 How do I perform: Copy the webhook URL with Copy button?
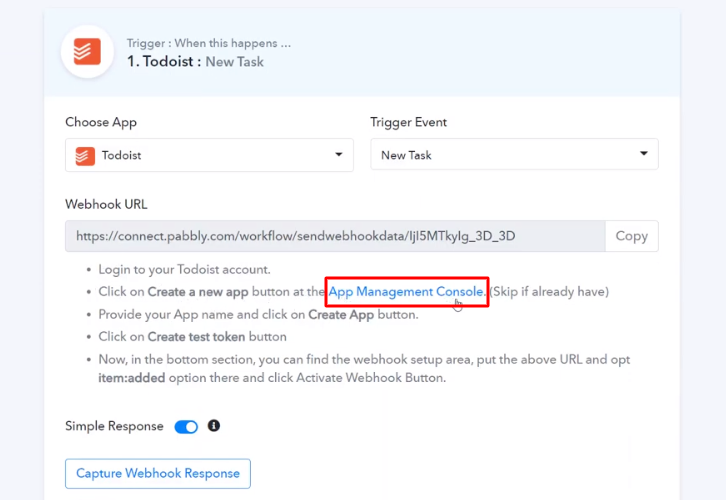tap(632, 236)
